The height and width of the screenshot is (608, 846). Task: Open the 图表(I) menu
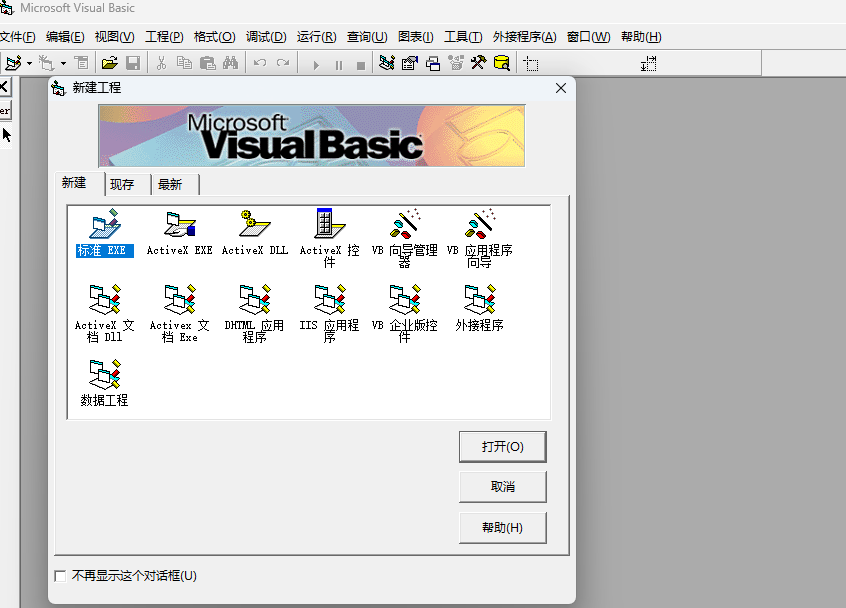(x=415, y=37)
